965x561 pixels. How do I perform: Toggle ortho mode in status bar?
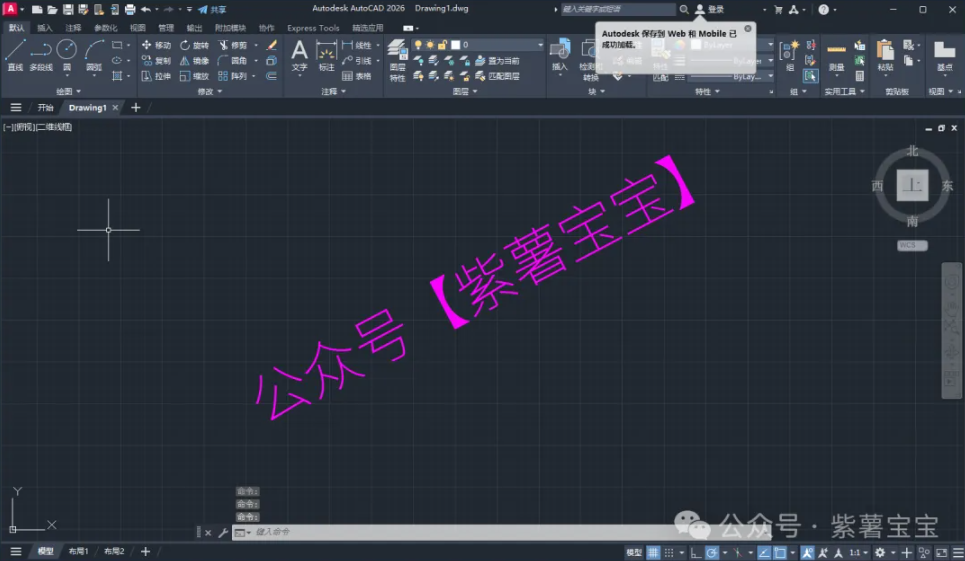(695, 552)
